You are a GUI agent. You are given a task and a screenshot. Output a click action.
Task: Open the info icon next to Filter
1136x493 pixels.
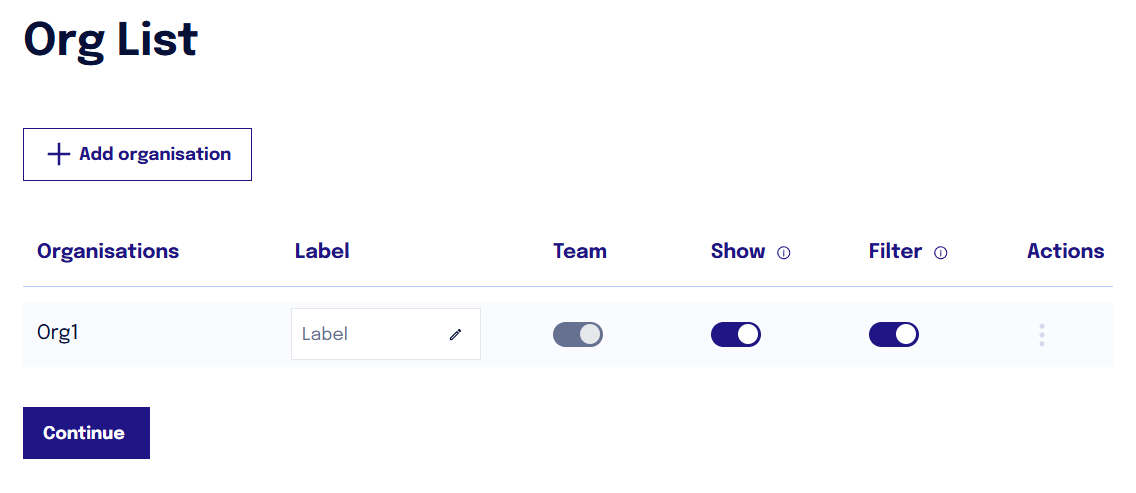click(940, 253)
